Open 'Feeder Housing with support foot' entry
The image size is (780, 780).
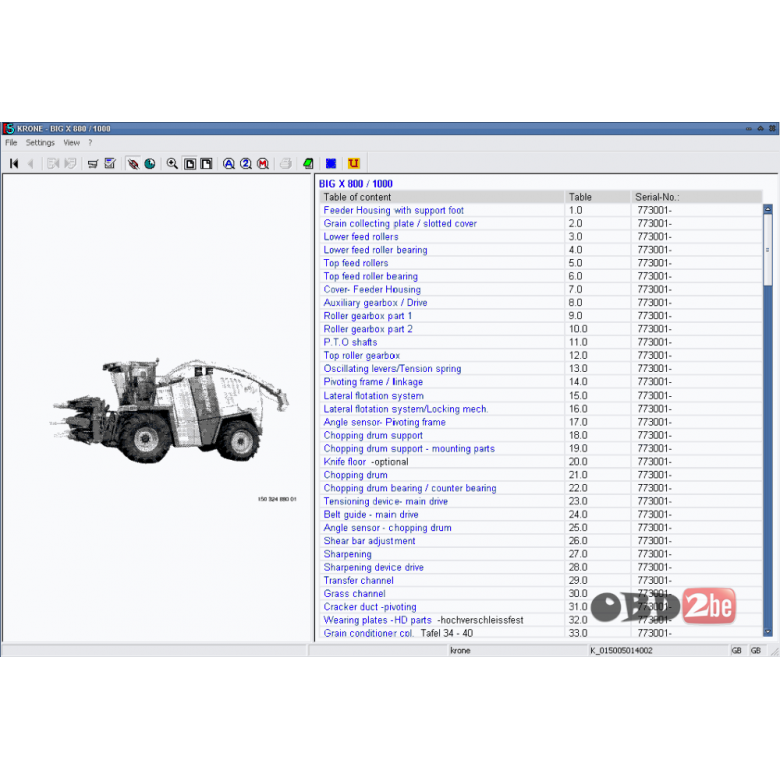tap(393, 210)
